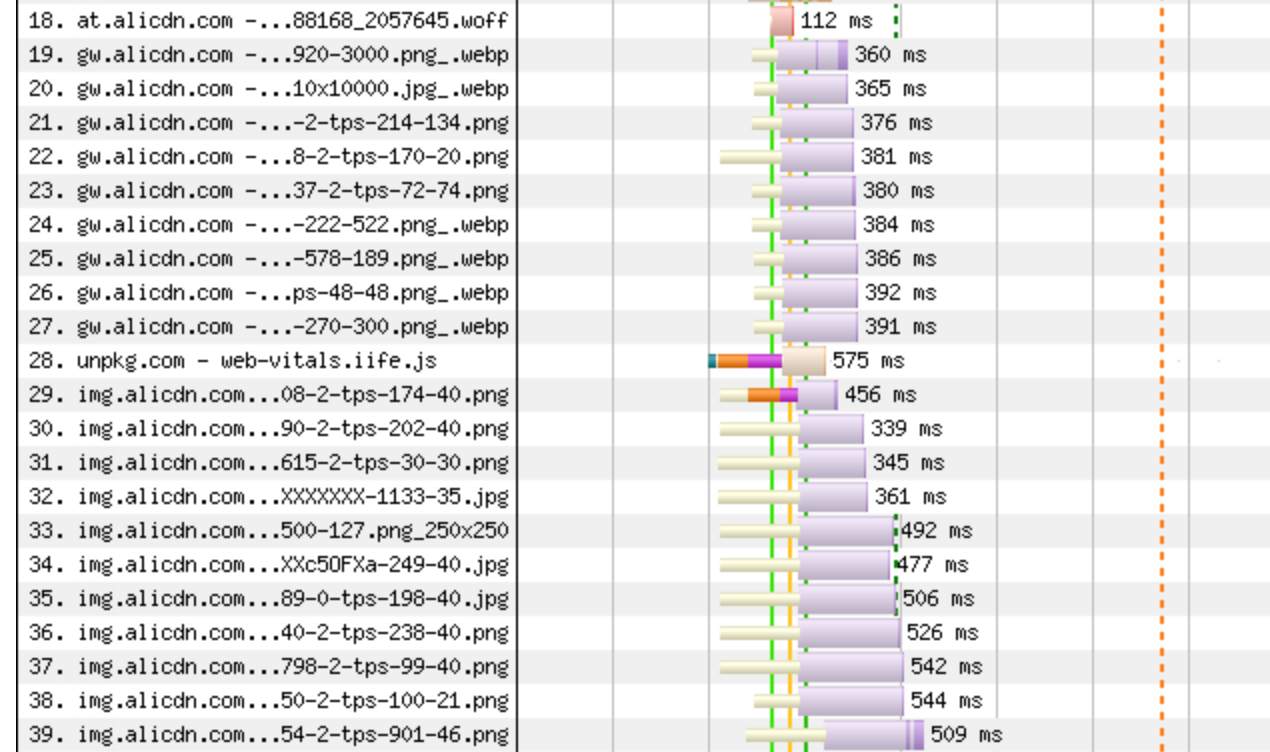Select request 24 222-522.png_.webp
Screen dimensions: 1270x752
[x=268, y=224]
